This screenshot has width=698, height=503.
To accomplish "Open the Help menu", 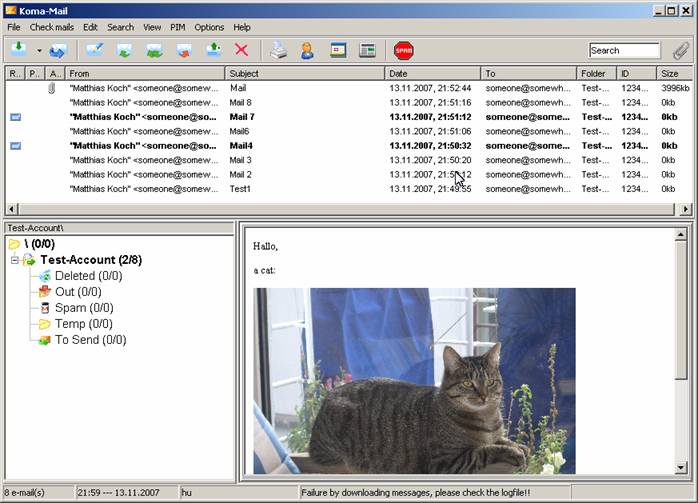I will pos(242,27).
